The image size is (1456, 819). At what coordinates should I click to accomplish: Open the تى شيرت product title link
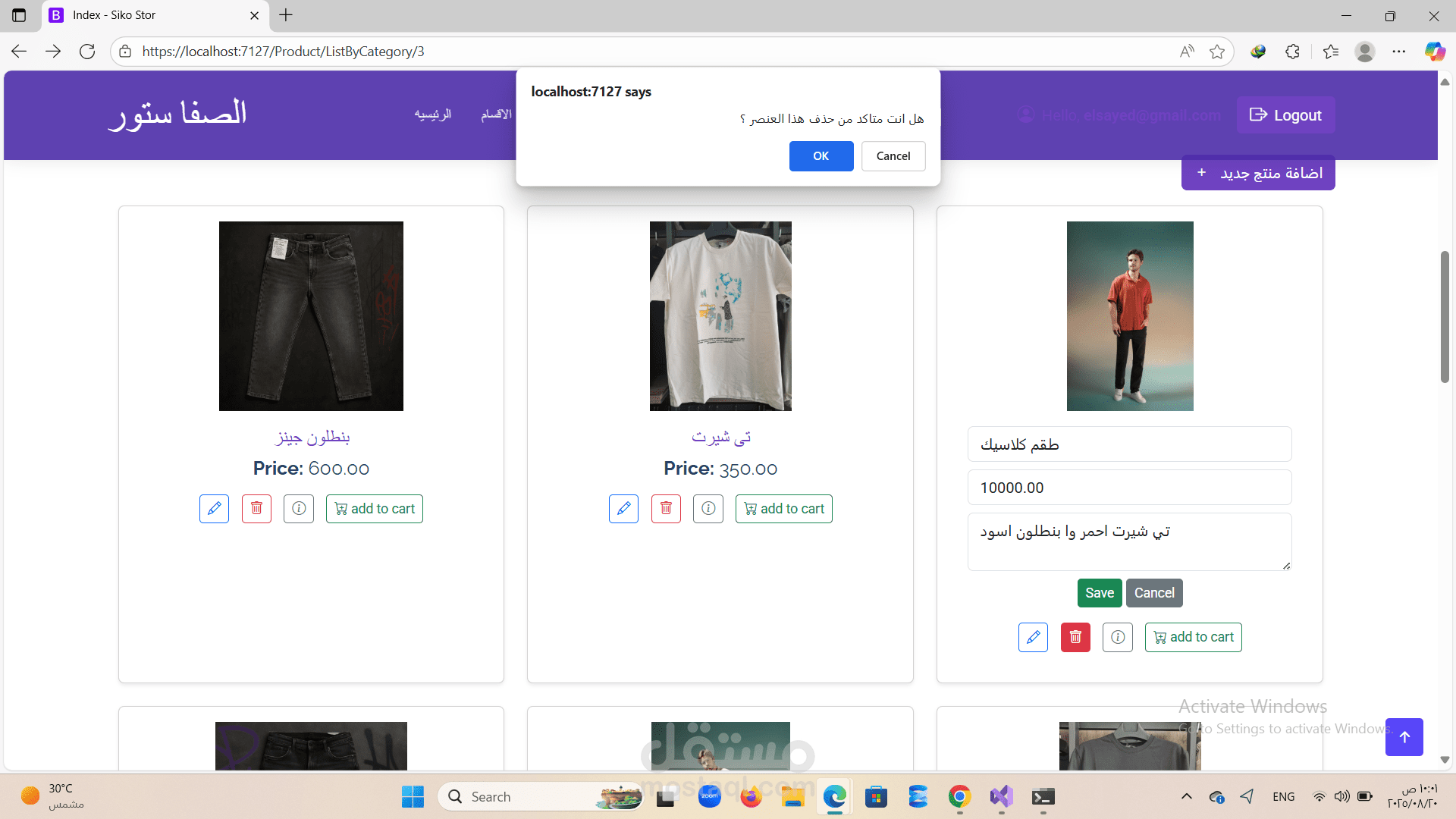(x=721, y=438)
